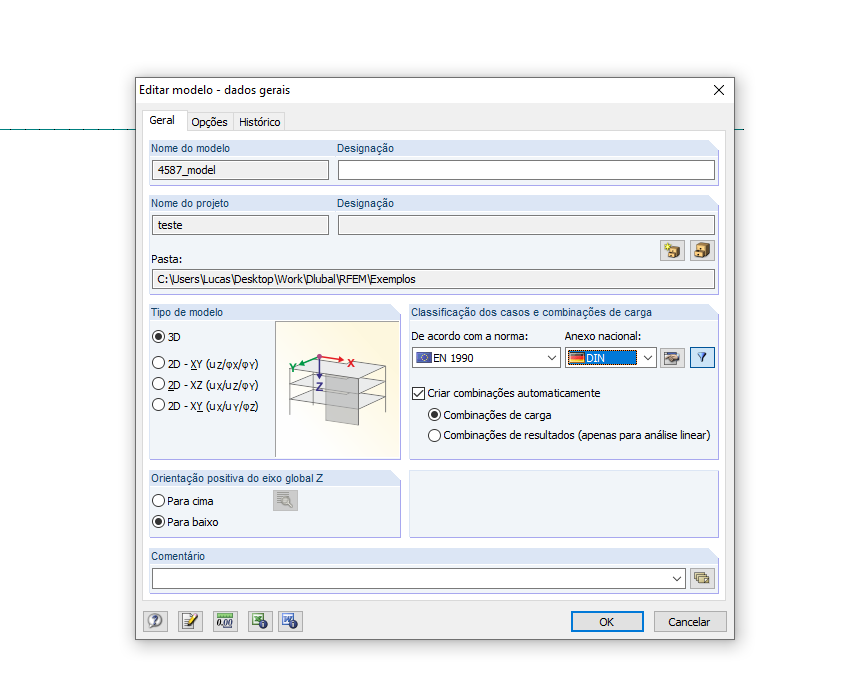This screenshot has width=850, height=700.
Task: Click the edit comment notepad icon
Action: (190, 621)
